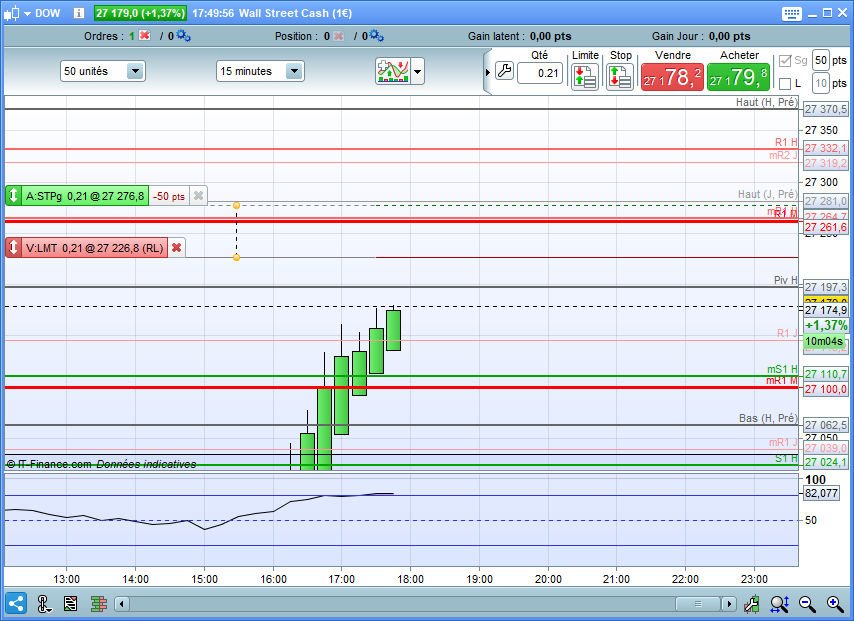This screenshot has width=854, height=621.
Task: Click the scrollbar right arrow
Action: 729,604
